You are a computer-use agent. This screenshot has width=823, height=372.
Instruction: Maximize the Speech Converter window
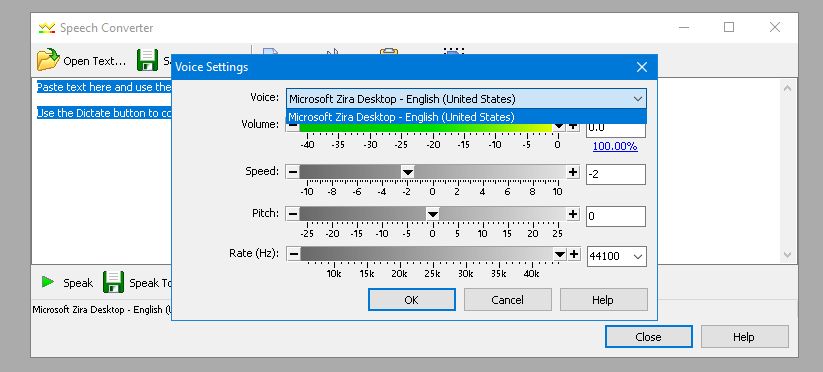tap(729, 27)
